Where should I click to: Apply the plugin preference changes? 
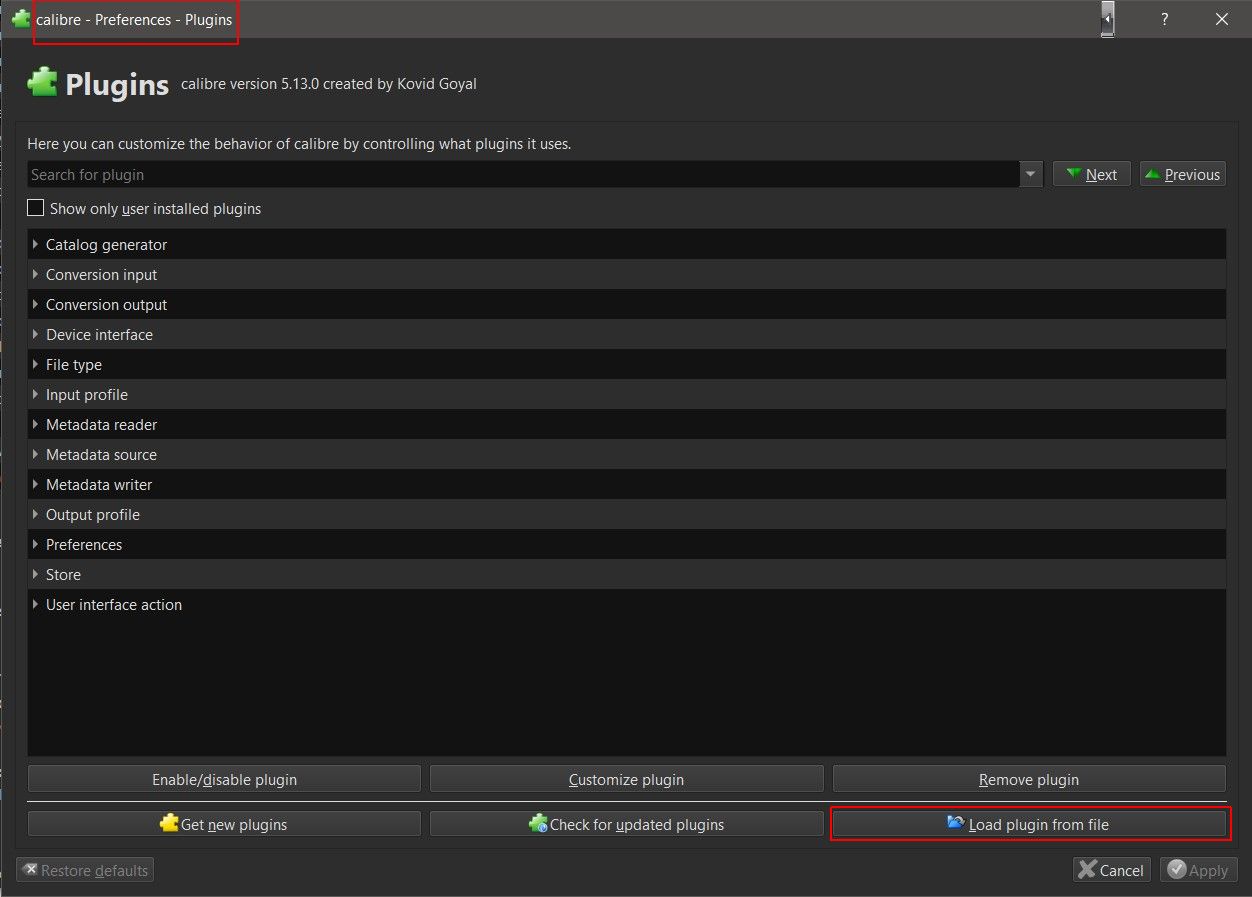[1199, 870]
